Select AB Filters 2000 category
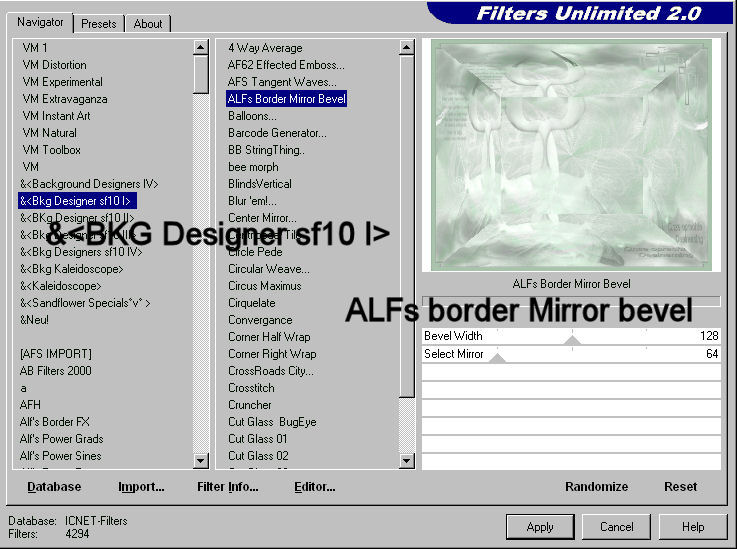Screen dimensions: 737x549 (x=55, y=370)
